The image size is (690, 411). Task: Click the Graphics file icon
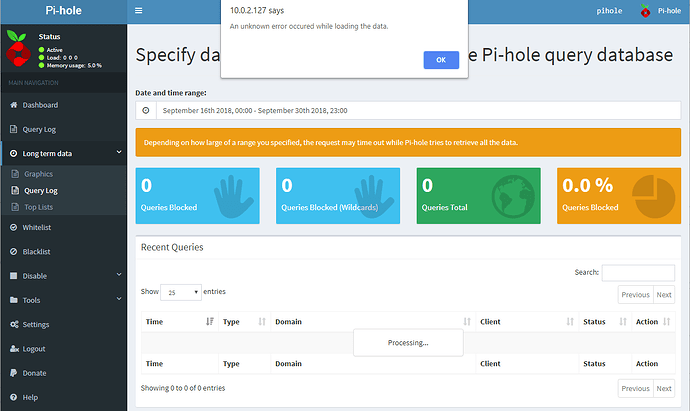(x=15, y=174)
